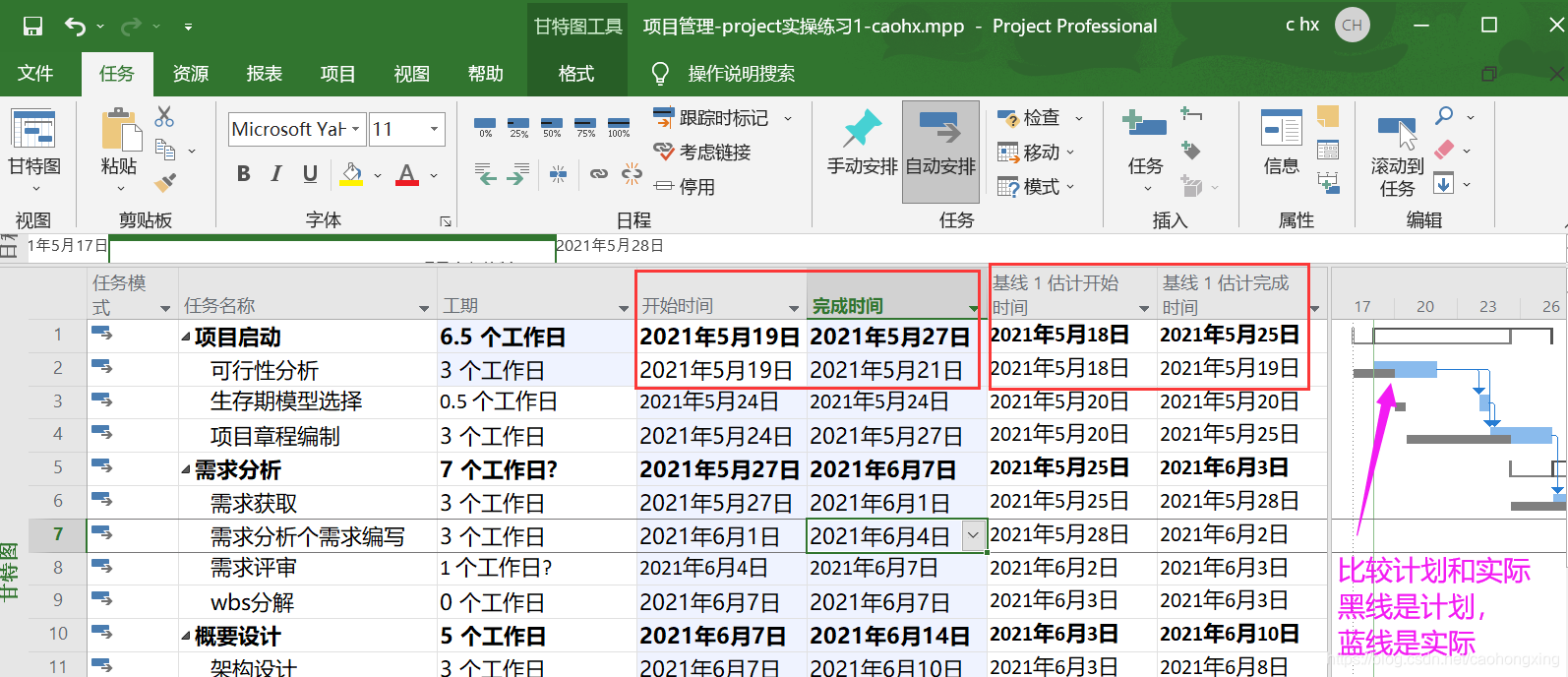The image size is (1568, 677).
Task: Toggle Respect Links (考虑链接)
Action: tap(702, 152)
